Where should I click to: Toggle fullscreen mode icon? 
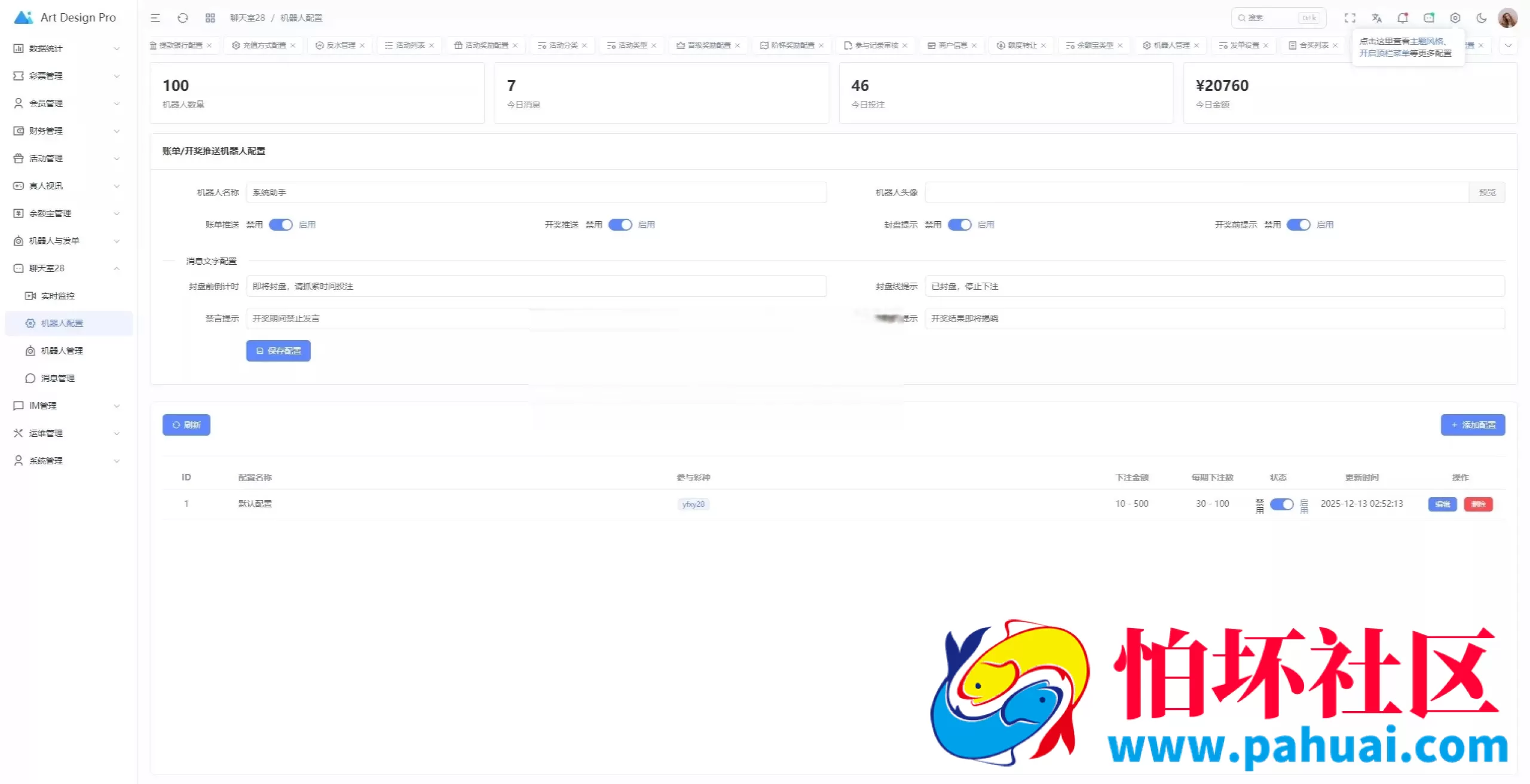1350,18
